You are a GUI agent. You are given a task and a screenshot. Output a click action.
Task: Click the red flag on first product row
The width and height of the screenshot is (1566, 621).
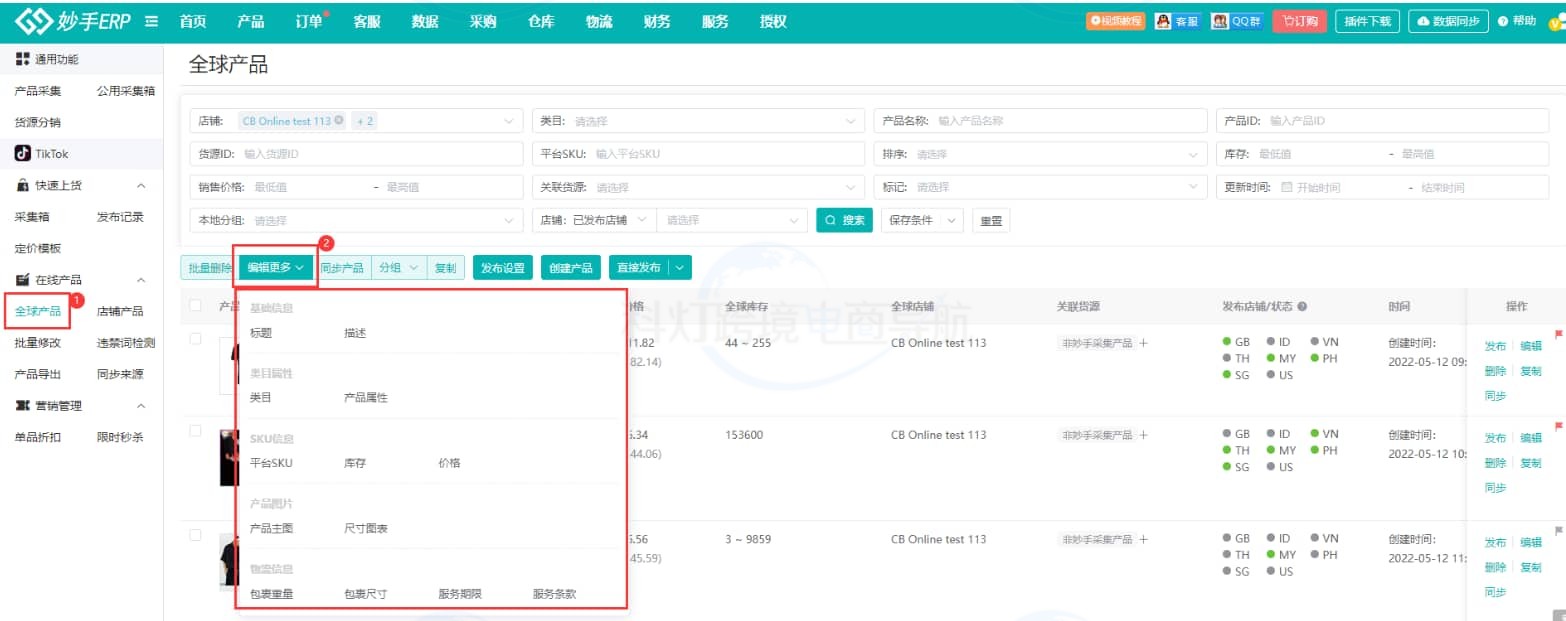point(1557,333)
